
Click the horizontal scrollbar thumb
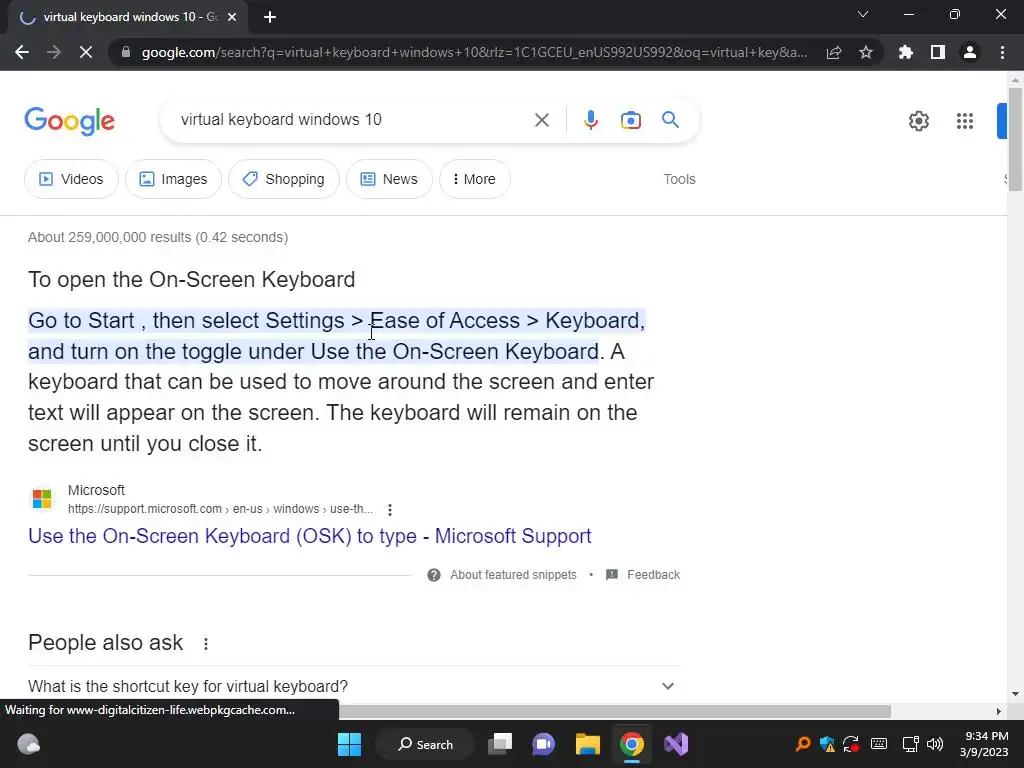pos(615,711)
